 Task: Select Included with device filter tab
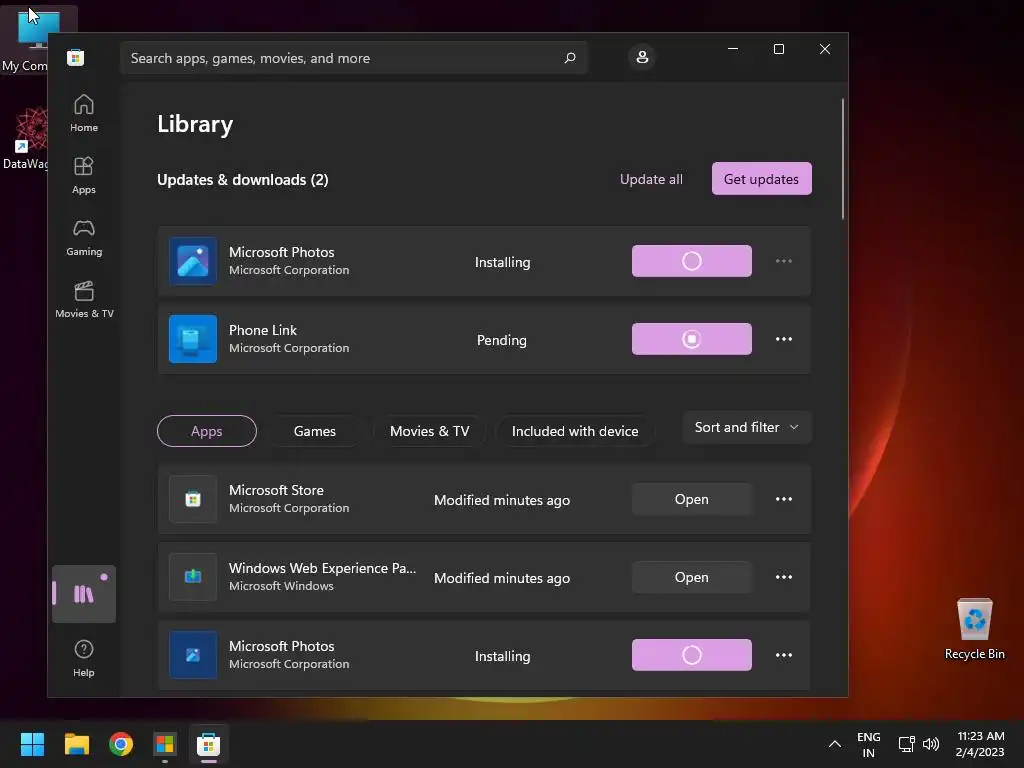575,431
